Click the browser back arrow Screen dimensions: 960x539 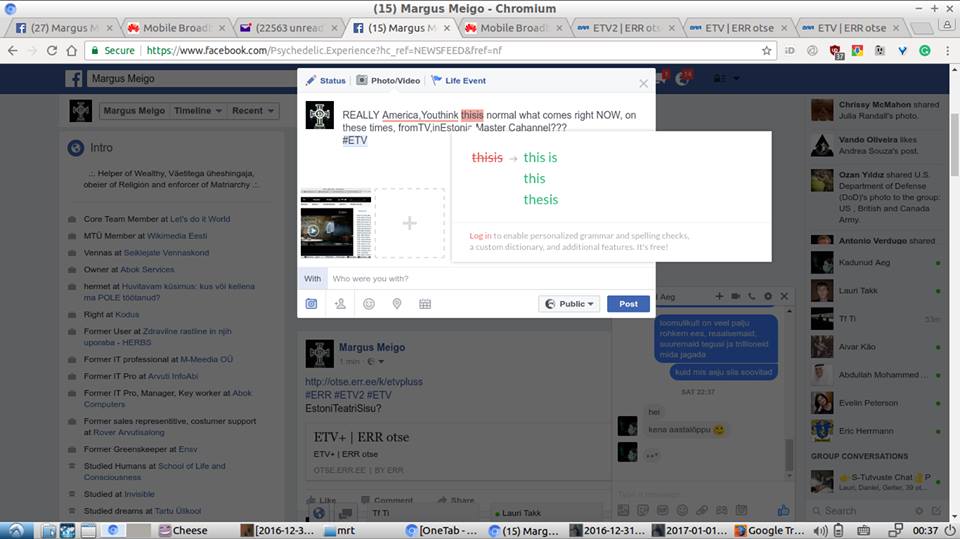coord(13,51)
